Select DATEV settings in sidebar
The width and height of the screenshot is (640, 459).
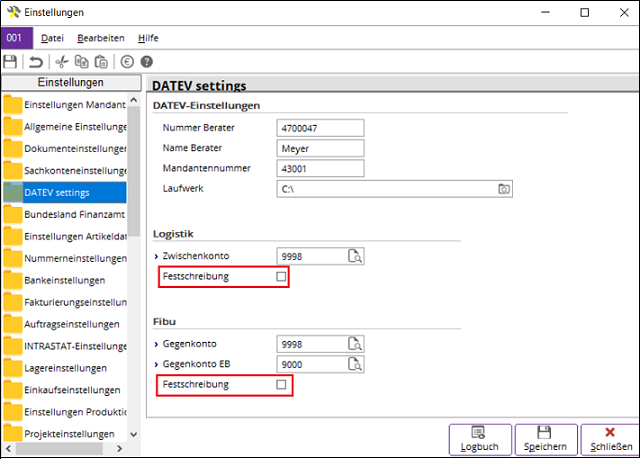(x=65, y=193)
